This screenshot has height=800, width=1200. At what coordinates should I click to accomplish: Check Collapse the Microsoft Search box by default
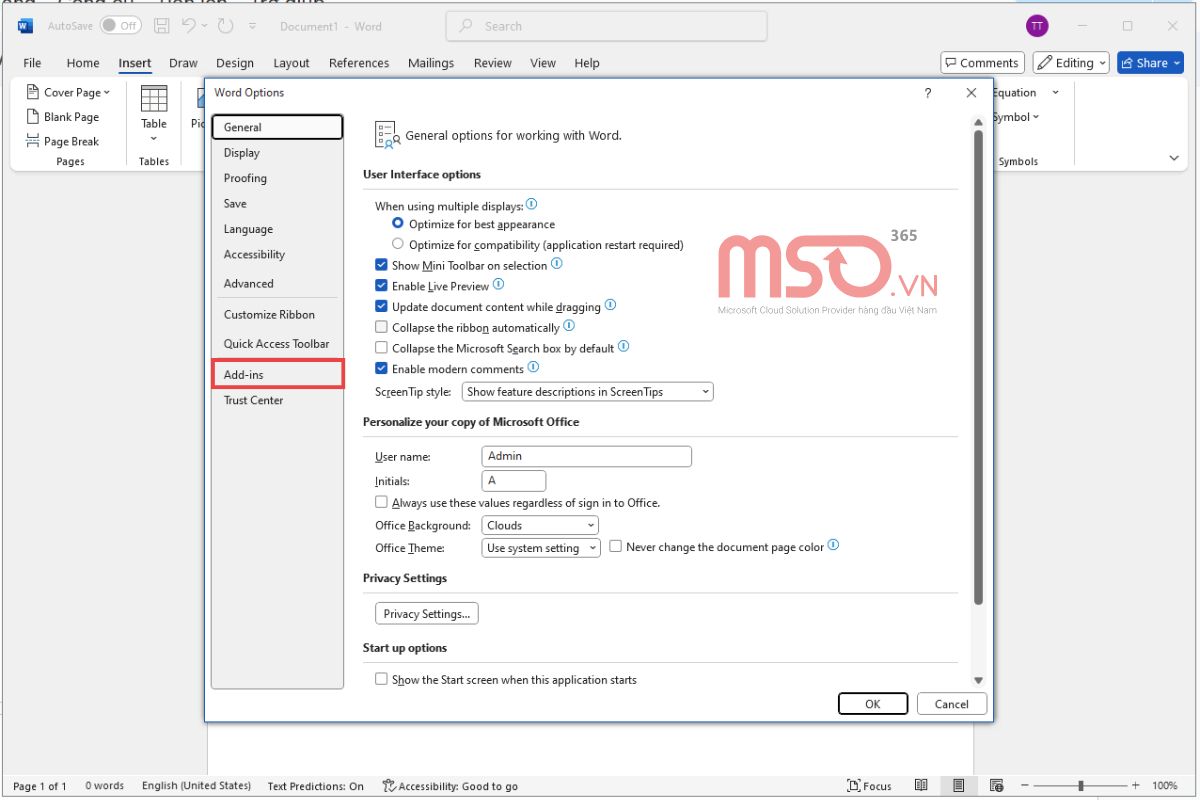pyautogui.click(x=381, y=348)
